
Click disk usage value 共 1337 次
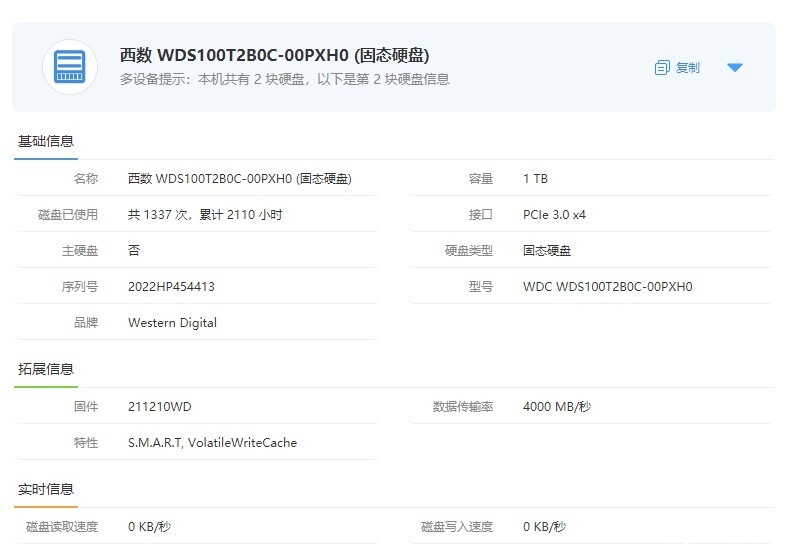tap(157, 215)
